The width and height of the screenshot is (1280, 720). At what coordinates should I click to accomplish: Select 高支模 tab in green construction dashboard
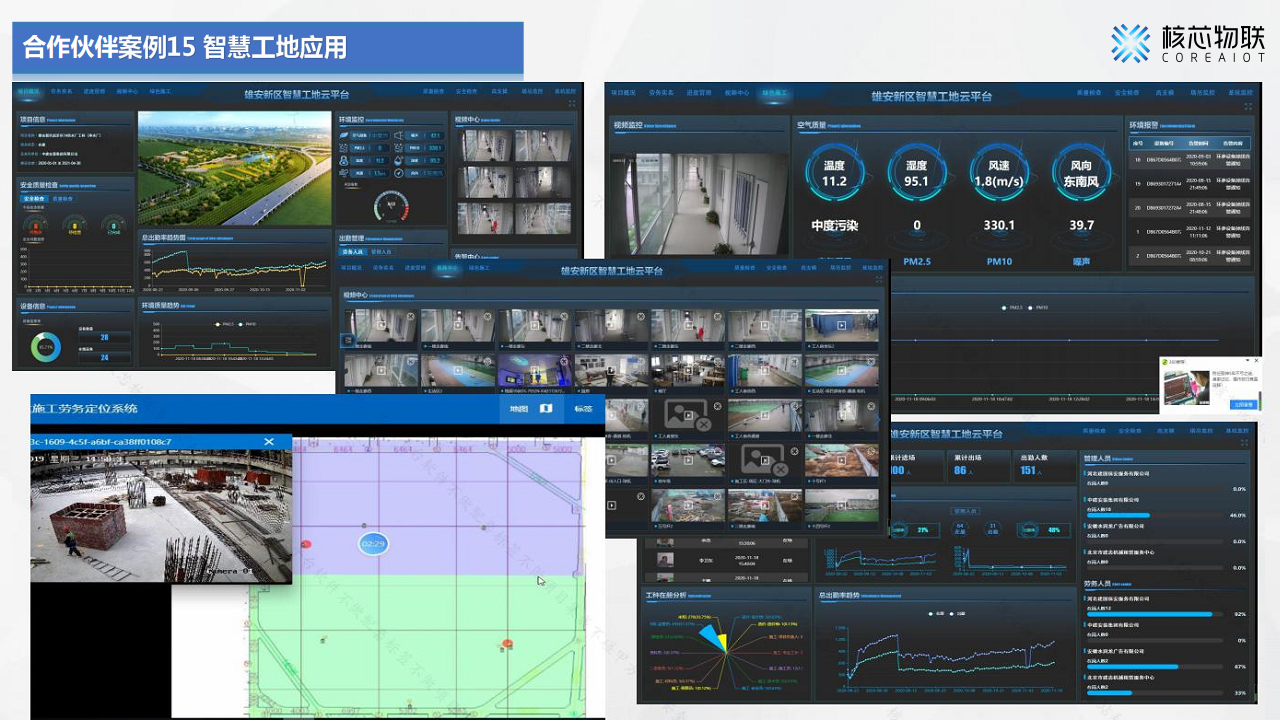point(1164,92)
